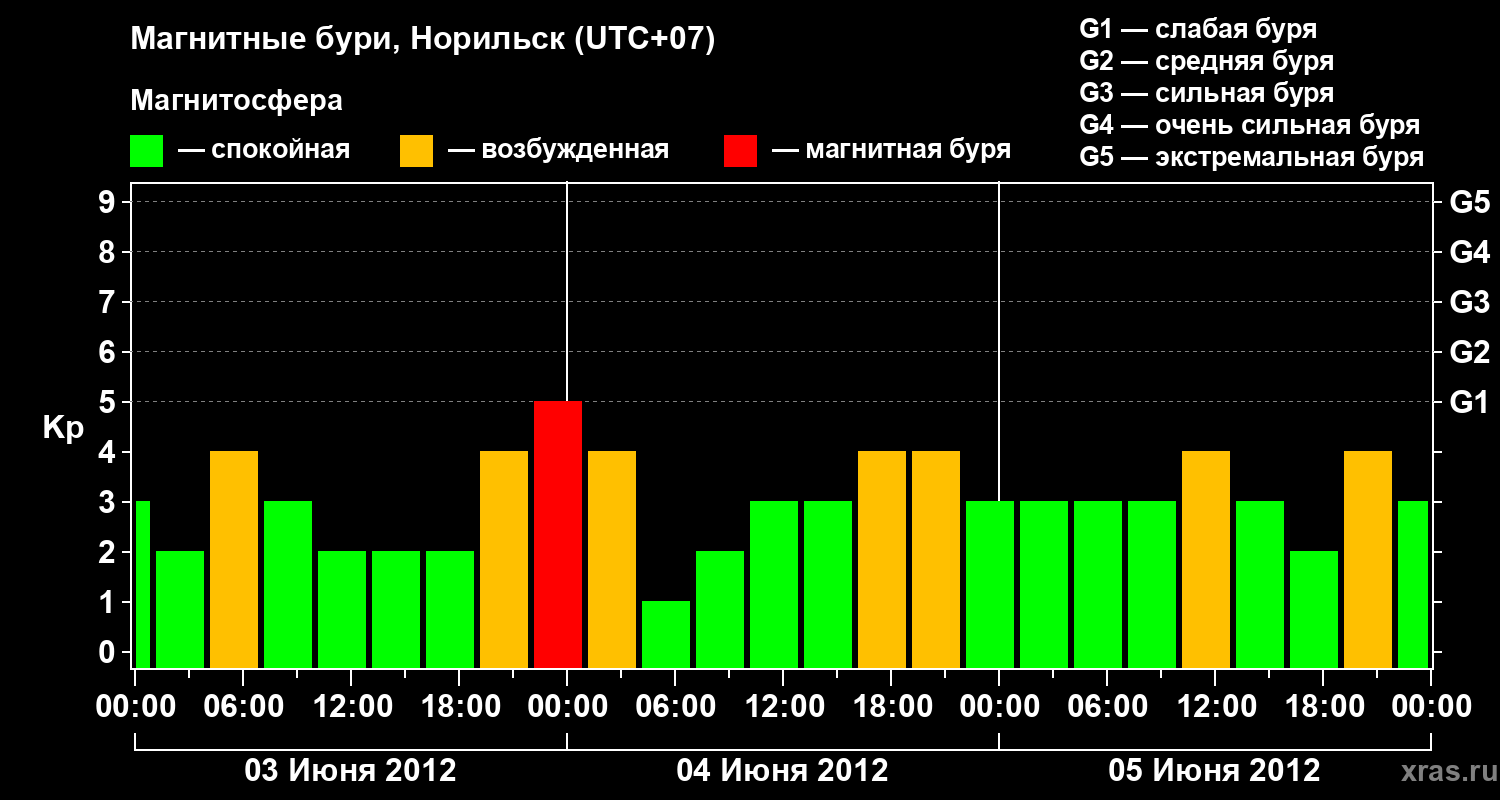
Task: Click the 'G5 — экстремальная буря' legend line
Action: pyautogui.click(x=1252, y=157)
